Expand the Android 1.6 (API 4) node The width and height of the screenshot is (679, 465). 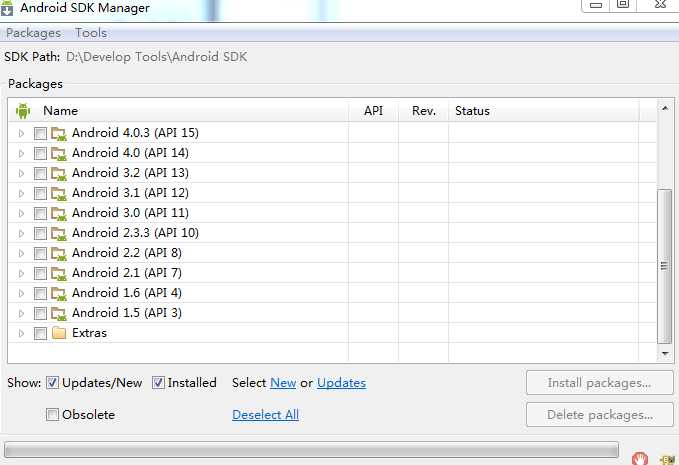coord(21,293)
